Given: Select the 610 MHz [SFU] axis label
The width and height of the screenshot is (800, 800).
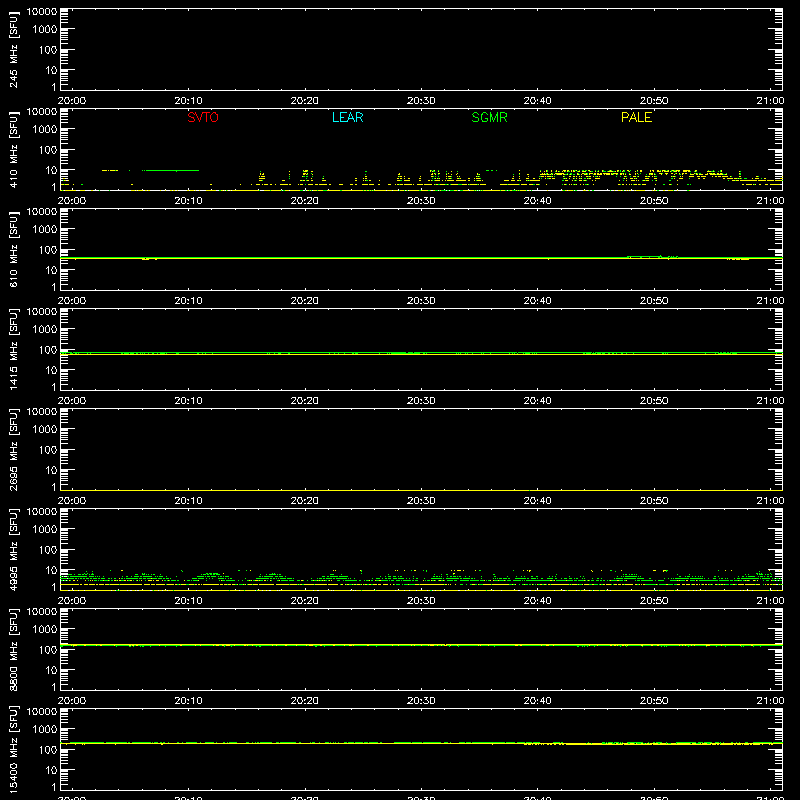Looking at the screenshot, I should click(x=13, y=249).
